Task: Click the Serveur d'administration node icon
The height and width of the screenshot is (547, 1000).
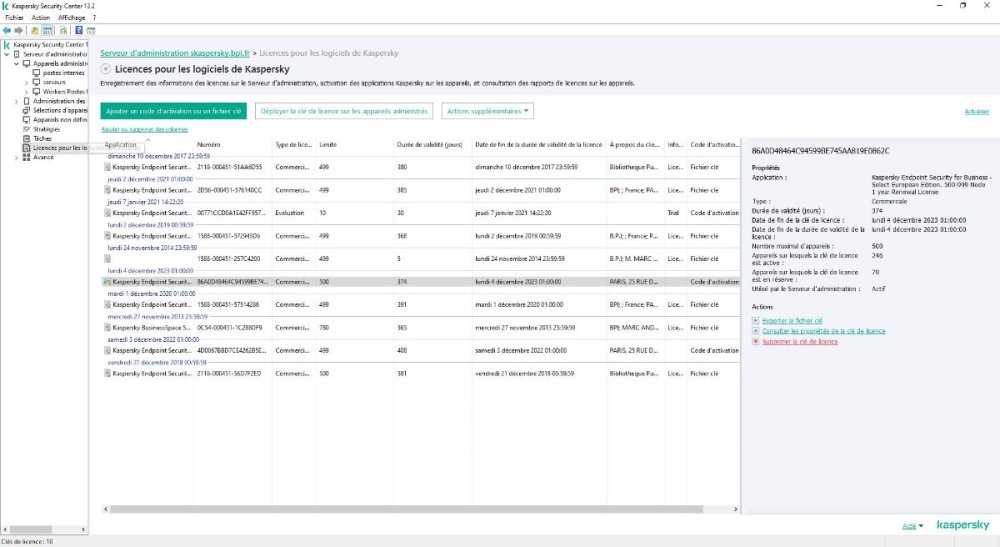Action: 17,54
